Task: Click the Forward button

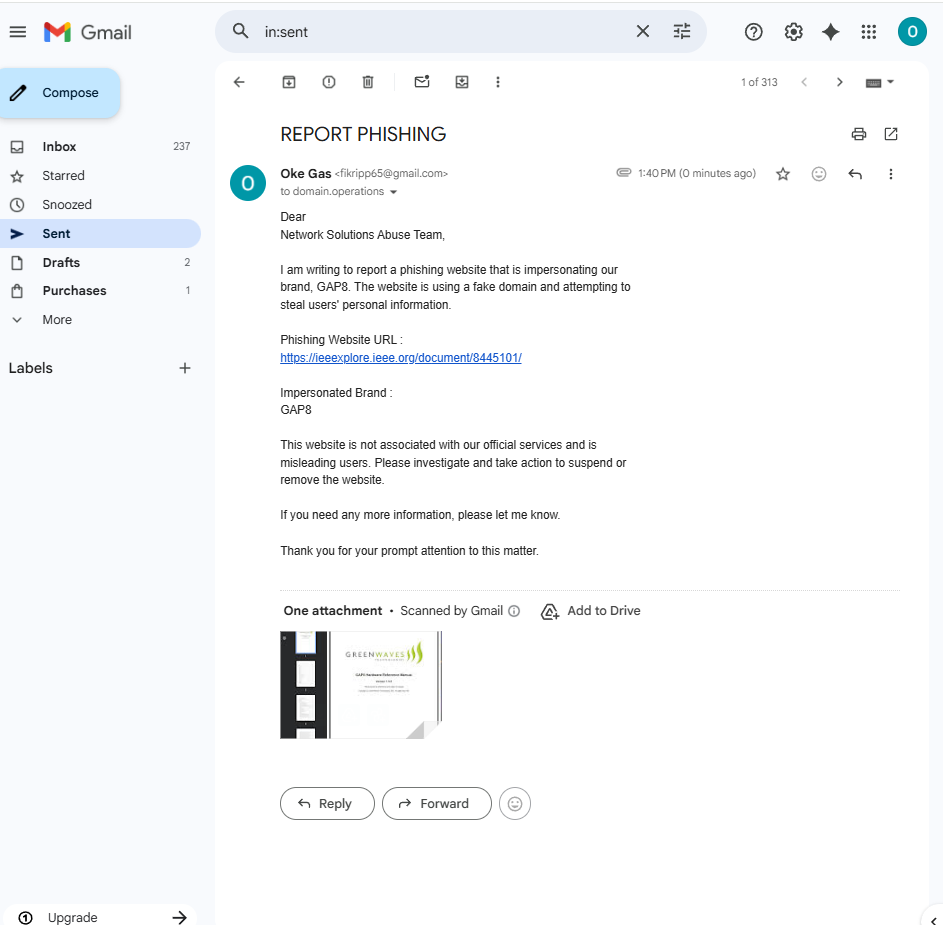Action: pos(437,804)
